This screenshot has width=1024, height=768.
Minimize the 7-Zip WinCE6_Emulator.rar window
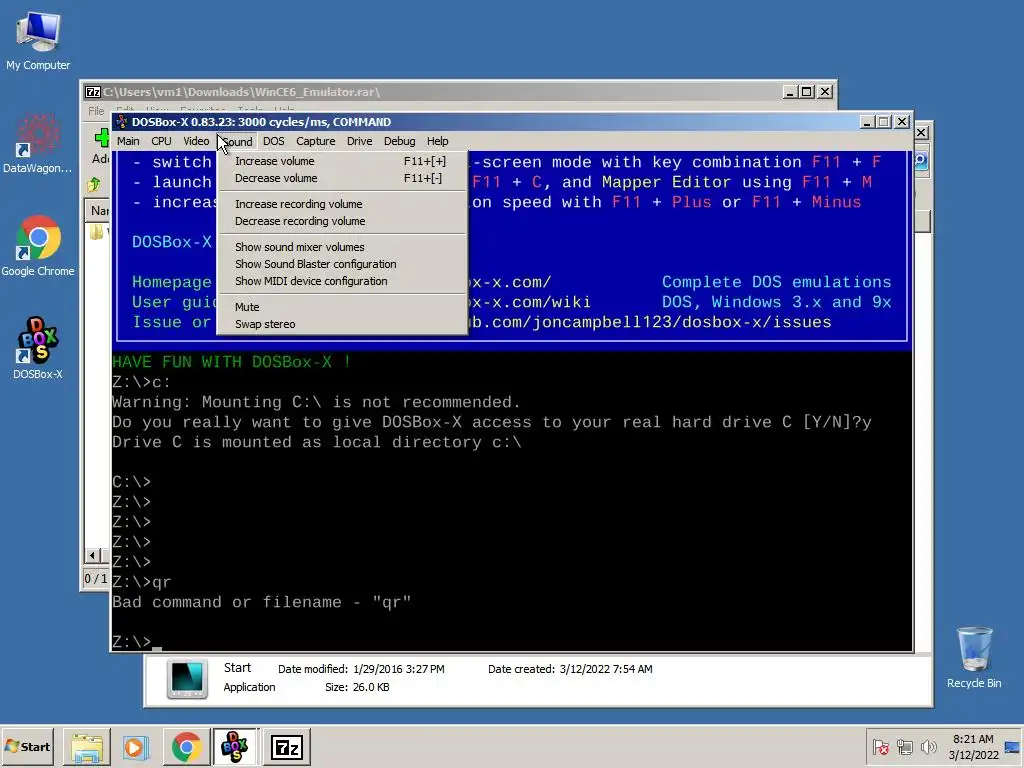[x=790, y=92]
